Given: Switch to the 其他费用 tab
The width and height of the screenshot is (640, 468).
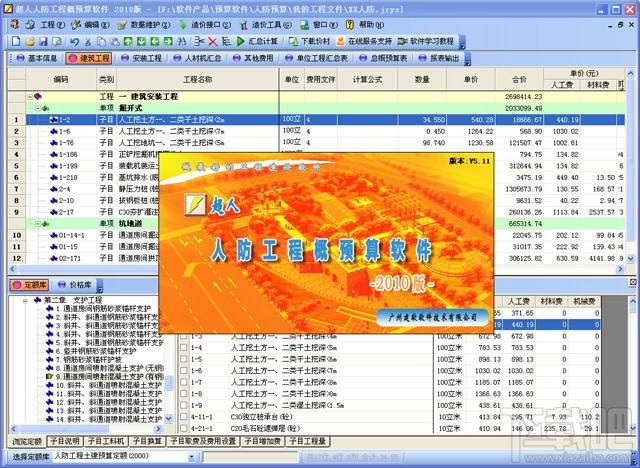Looking at the screenshot, I should tap(253, 58).
